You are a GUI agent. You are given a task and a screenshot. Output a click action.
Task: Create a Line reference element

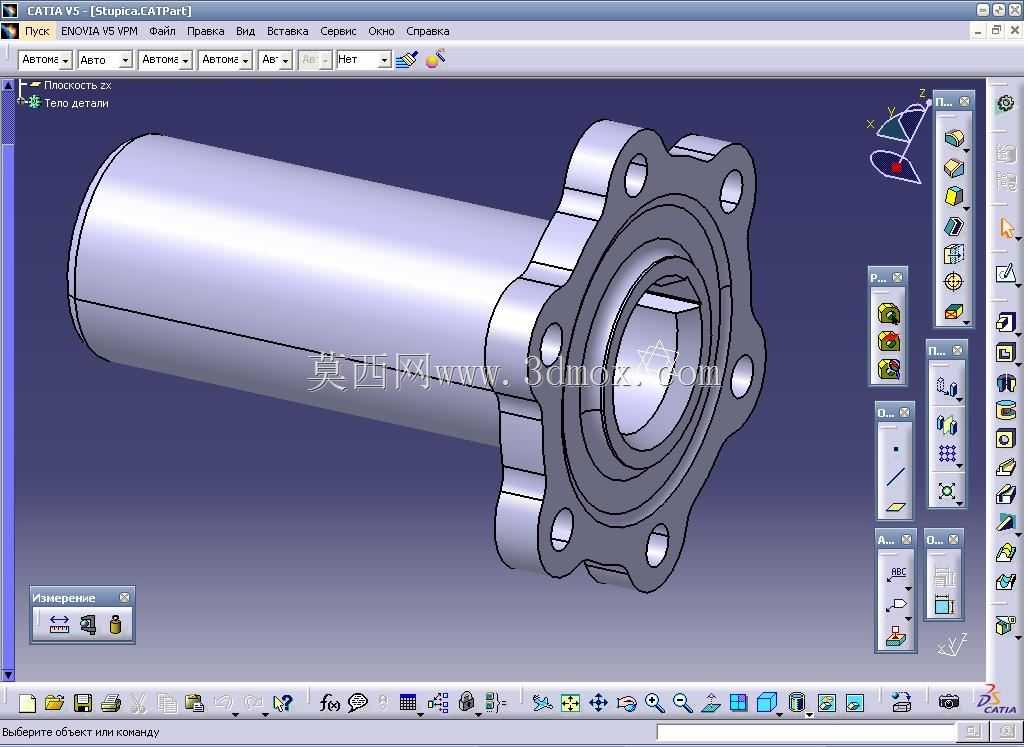pyautogui.click(x=896, y=477)
